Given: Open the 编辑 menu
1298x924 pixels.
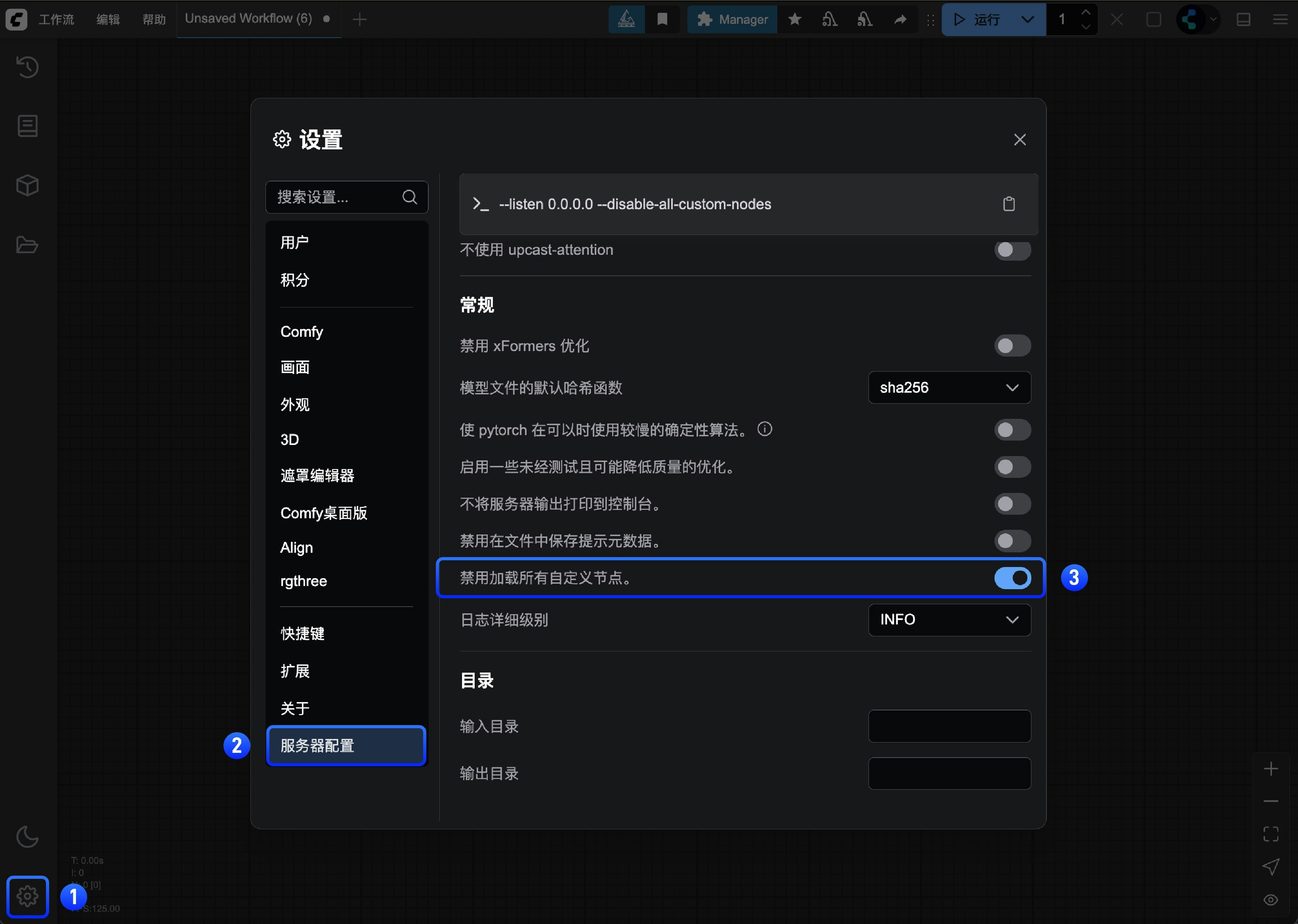Looking at the screenshot, I should (x=107, y=19).
